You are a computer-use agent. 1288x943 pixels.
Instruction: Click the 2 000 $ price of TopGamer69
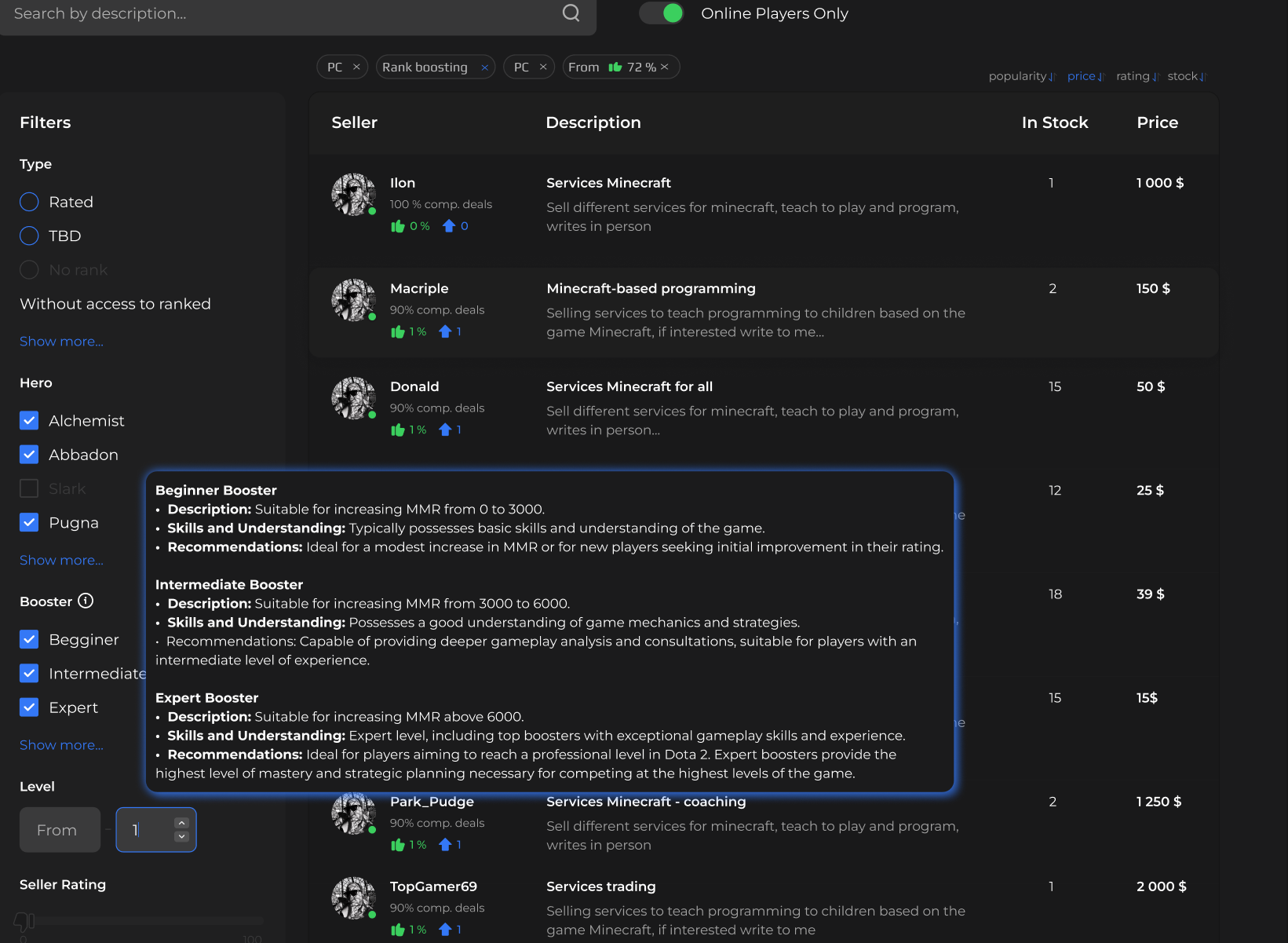pyautogui.click(x=1162, y=886)
